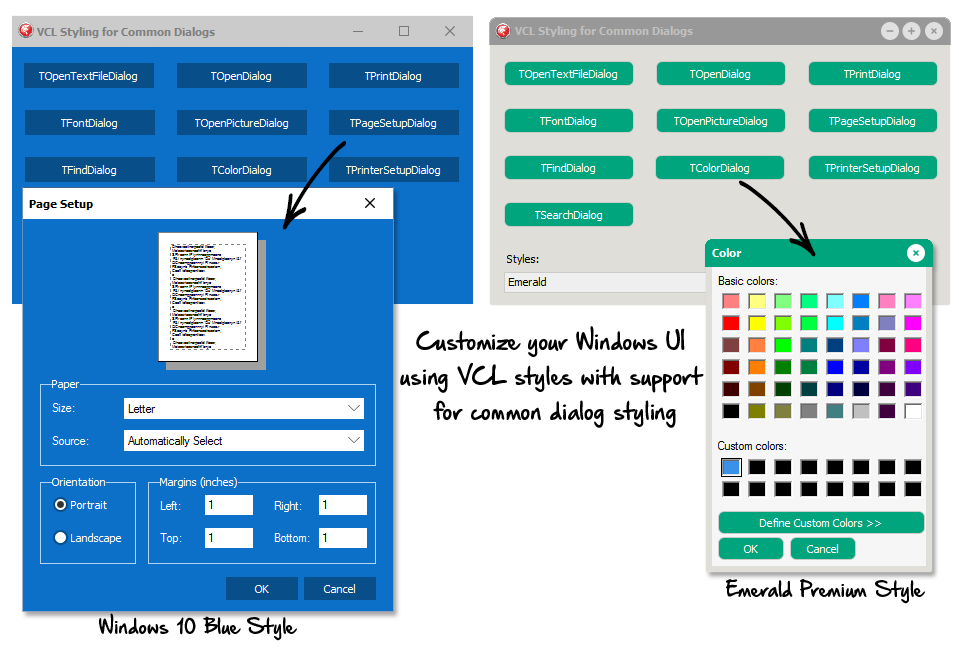
Task: Click TFindDialog in Emerald window
Action: [568, 168]
